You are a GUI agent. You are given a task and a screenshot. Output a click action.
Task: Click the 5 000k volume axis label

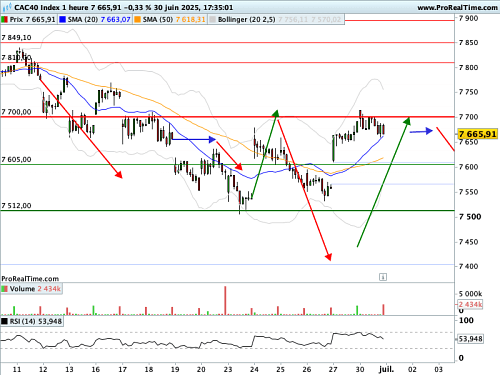[470, 294]
